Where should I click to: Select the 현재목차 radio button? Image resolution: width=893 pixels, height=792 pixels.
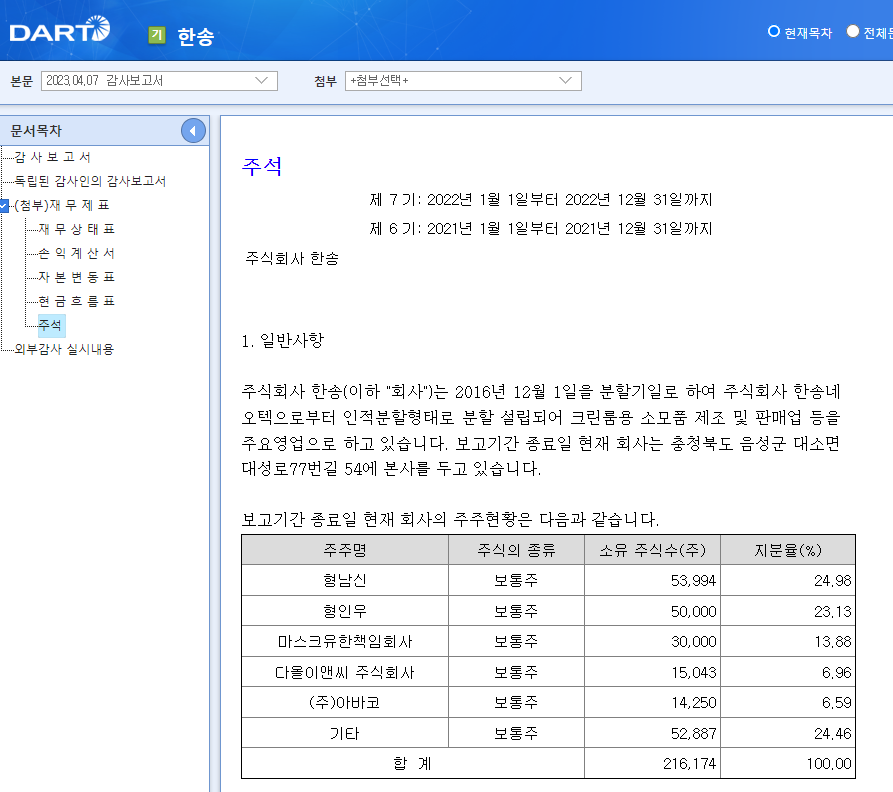(771, 31)
